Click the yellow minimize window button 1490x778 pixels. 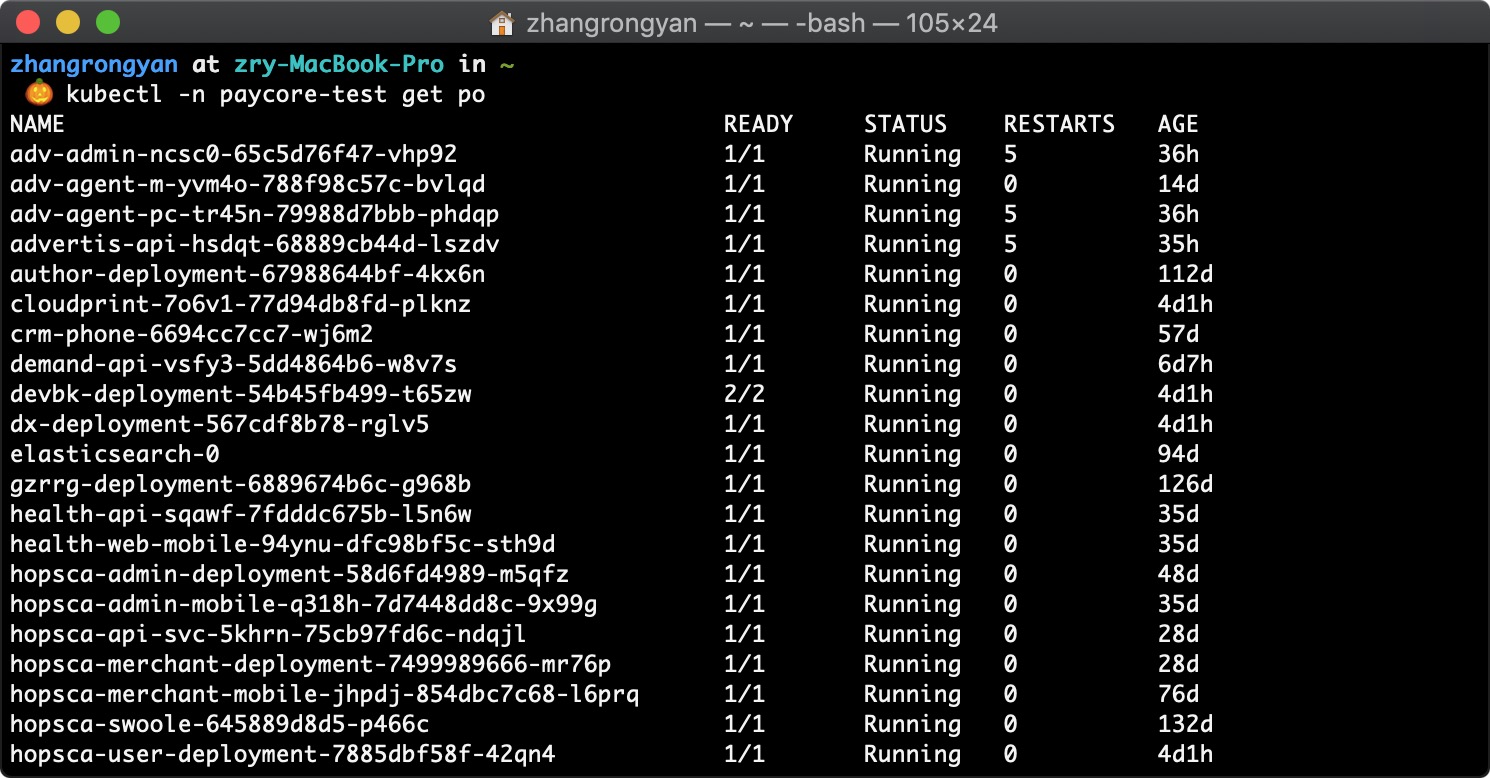coord(68,22)
